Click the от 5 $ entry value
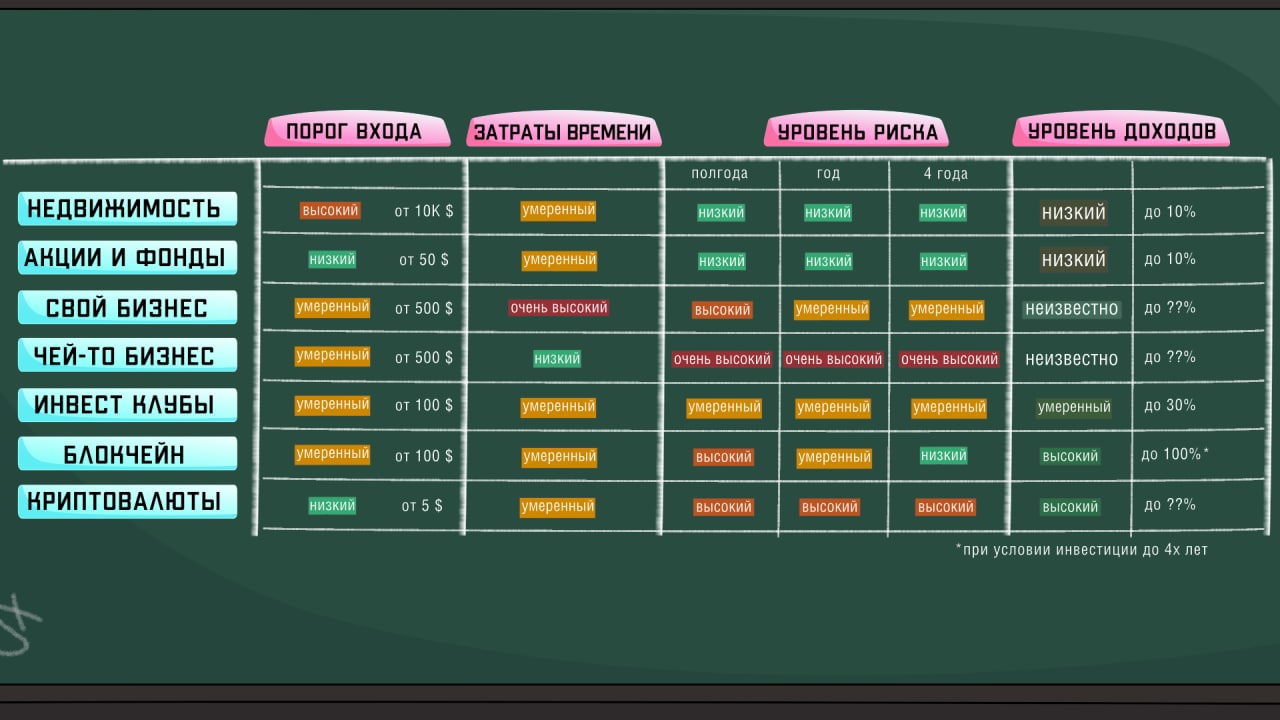The height and width of the screenshot is (720, 1280). pos(422,506)
